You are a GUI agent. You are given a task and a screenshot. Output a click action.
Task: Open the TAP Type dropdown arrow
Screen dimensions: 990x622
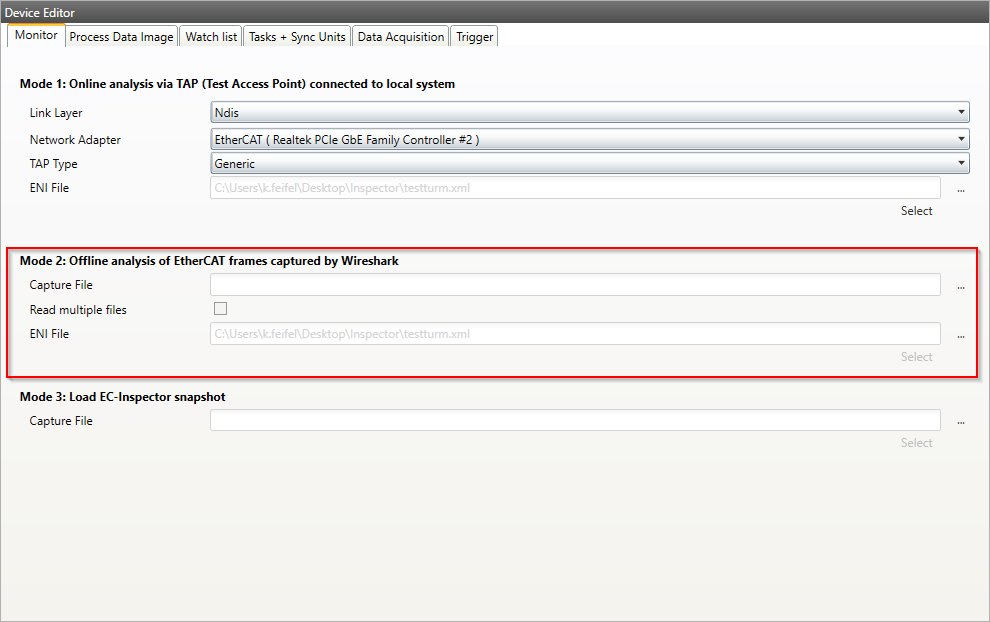pos(962,163)
